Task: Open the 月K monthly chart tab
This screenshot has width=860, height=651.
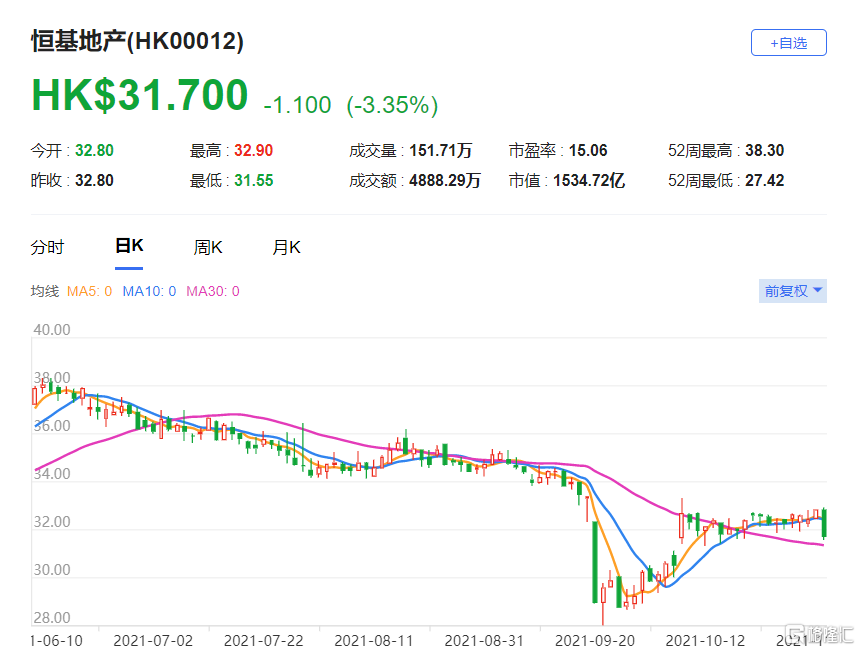Action: 286,247
